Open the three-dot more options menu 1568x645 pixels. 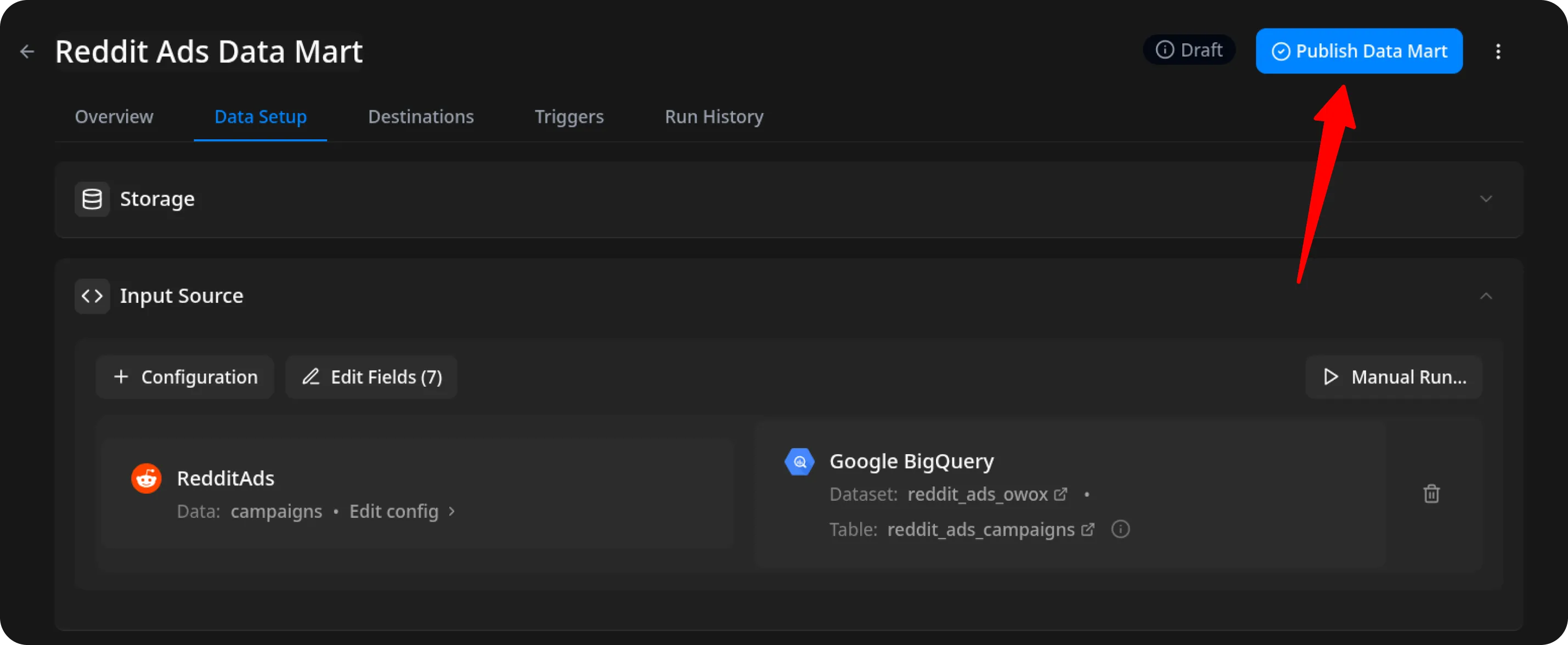point(1497,52)
